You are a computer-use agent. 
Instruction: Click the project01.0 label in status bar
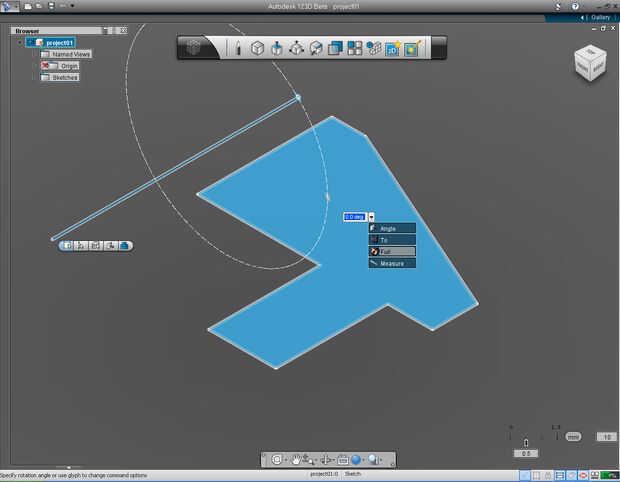click(x=324, y=474)
